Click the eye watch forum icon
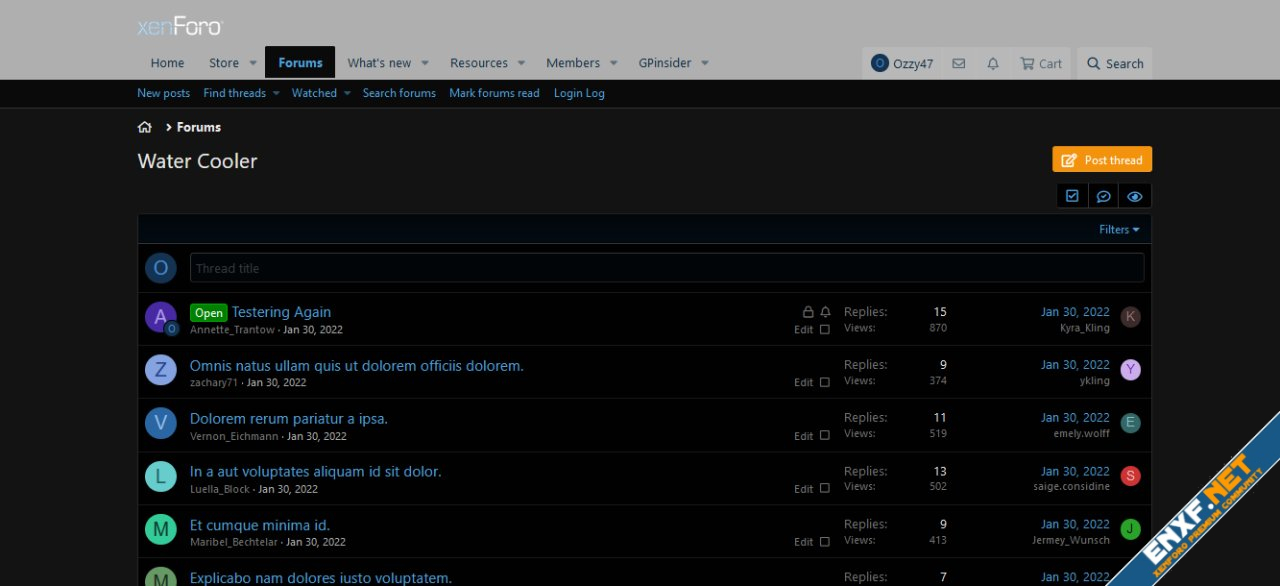Viewport: 1280px width, 586px height. [1134, 196]
